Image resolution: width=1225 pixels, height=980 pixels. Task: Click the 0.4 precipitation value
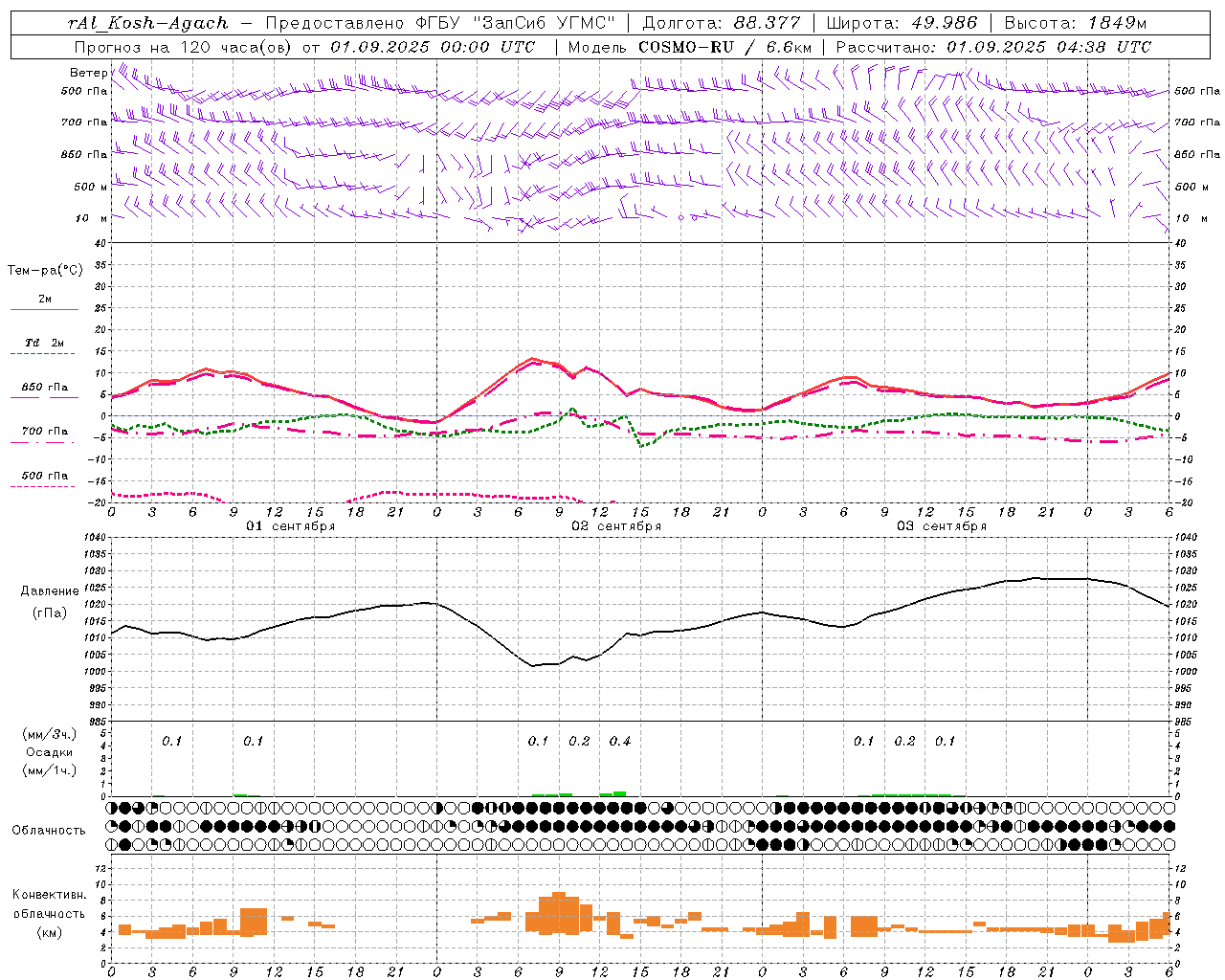[620, 741]
